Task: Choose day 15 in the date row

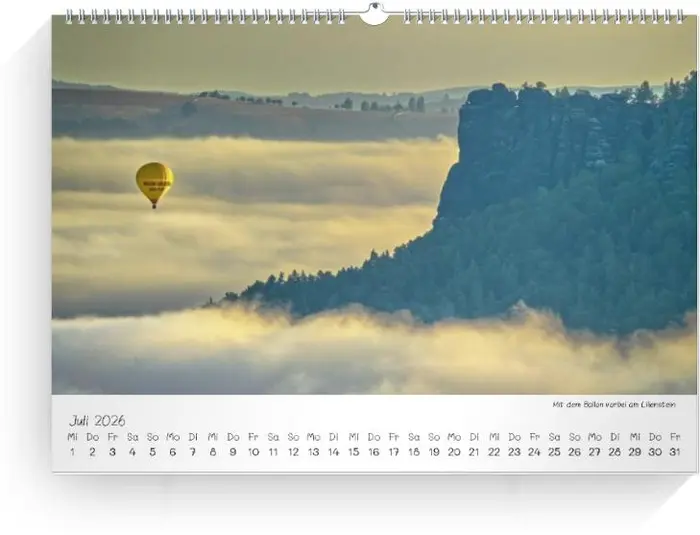Action: [x=353, y=452]
